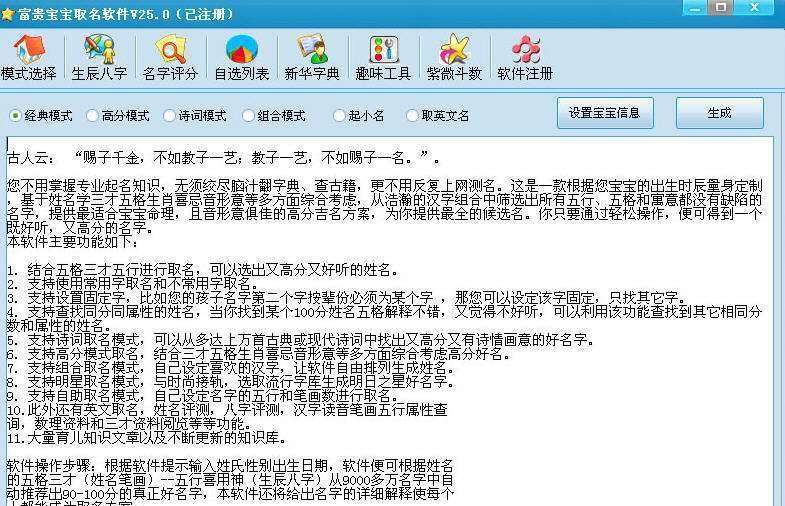Click the 生成 button
Image resolution: width=785 pixels, height=506 pixels.
pos(719,113)
